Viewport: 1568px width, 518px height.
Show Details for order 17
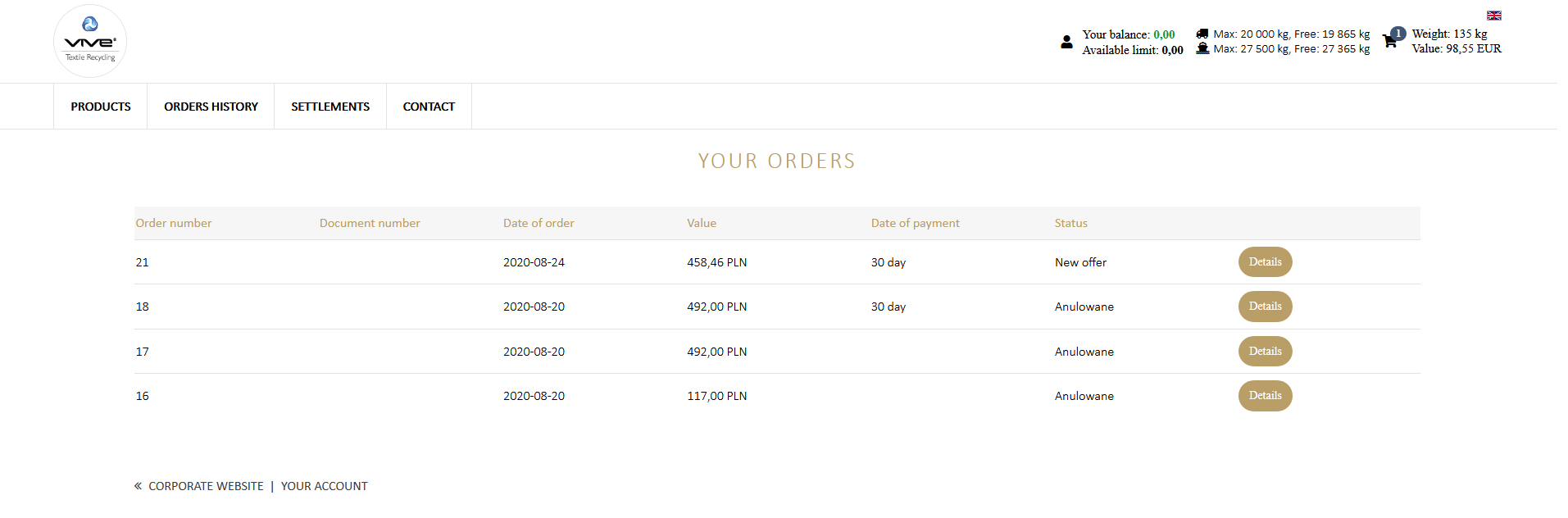pos(1265,352)
